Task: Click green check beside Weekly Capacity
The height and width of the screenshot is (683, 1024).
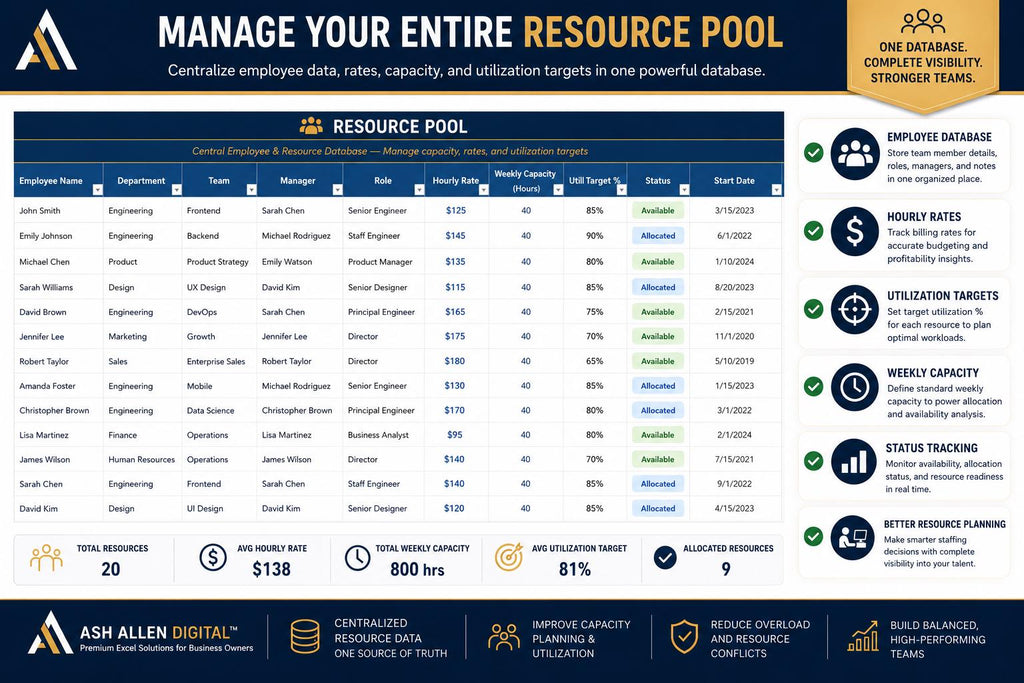Action: pyautogui.click(x=814, y=387)
